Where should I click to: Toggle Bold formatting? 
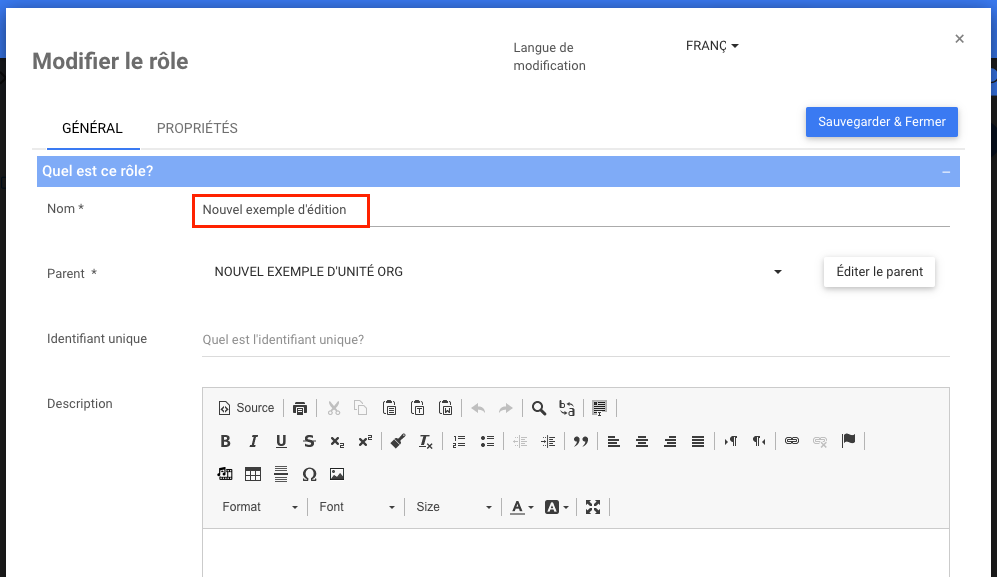tap(225, 441)
